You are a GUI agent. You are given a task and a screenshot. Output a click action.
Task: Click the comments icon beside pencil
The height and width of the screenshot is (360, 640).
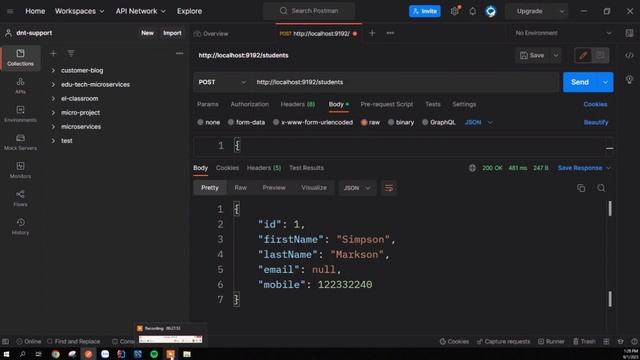(600, 56)
